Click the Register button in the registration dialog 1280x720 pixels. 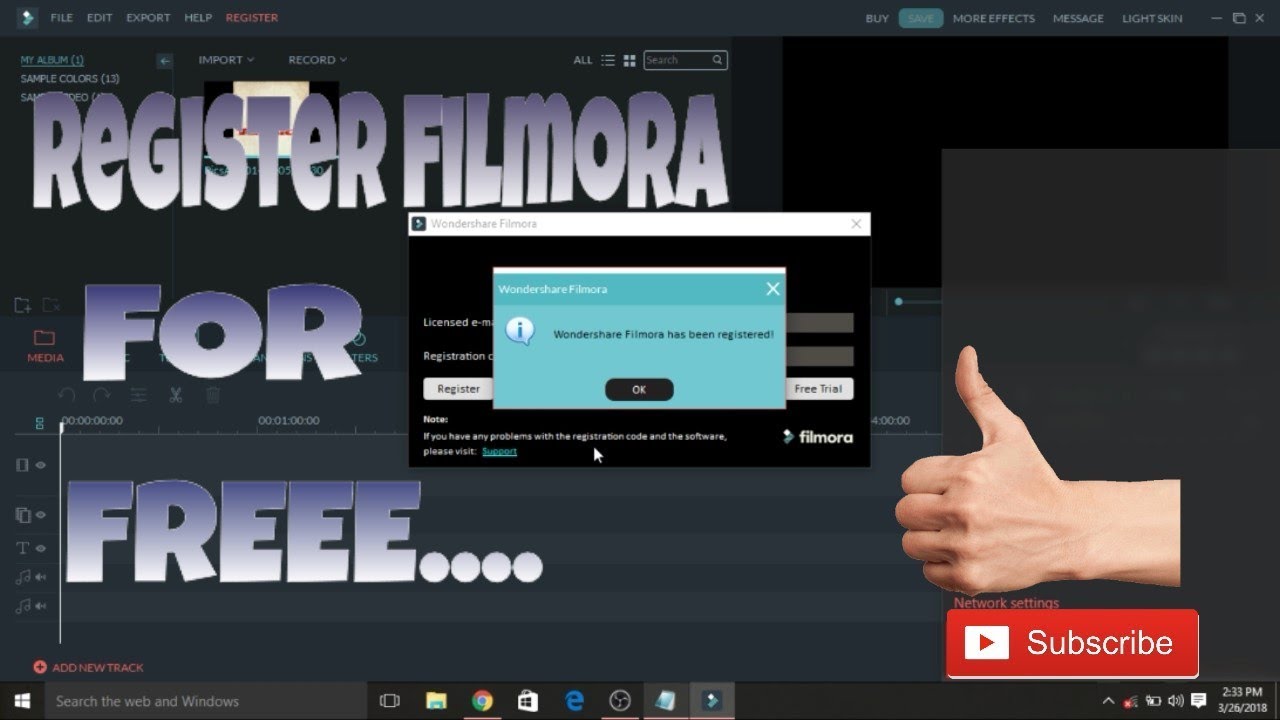(459, 389)
